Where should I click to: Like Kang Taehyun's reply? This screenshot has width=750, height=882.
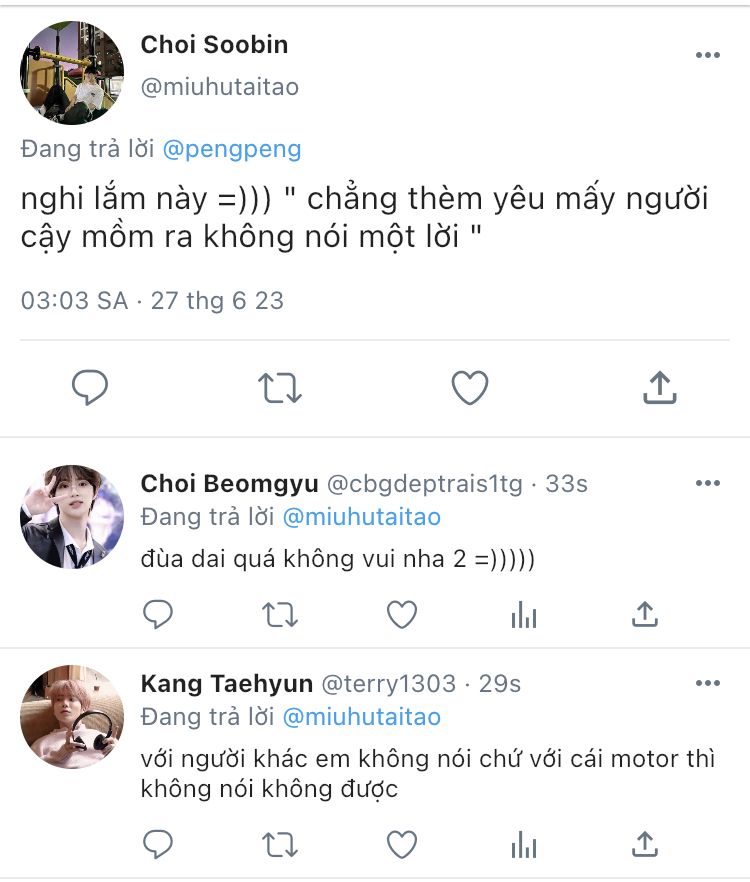pos(402,845)
